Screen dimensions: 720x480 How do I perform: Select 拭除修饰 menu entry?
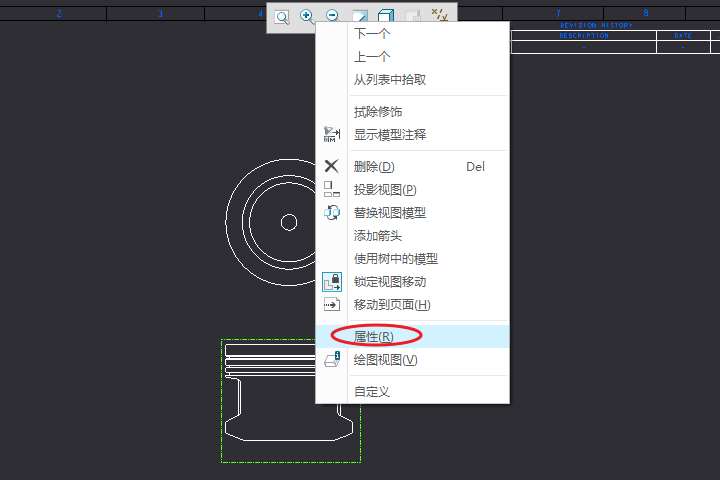tap(412, 112)
